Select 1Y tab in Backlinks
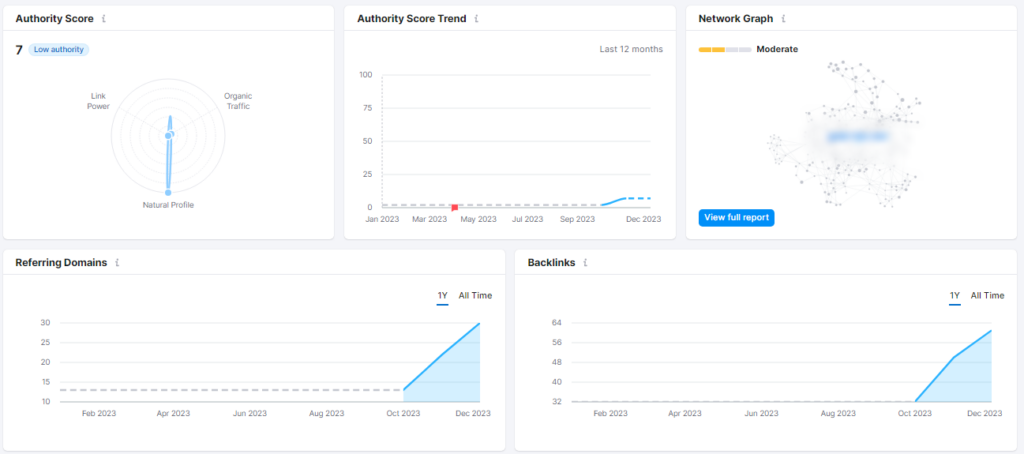The height and width of the screenshot is (454, 1024). point(955,296)
